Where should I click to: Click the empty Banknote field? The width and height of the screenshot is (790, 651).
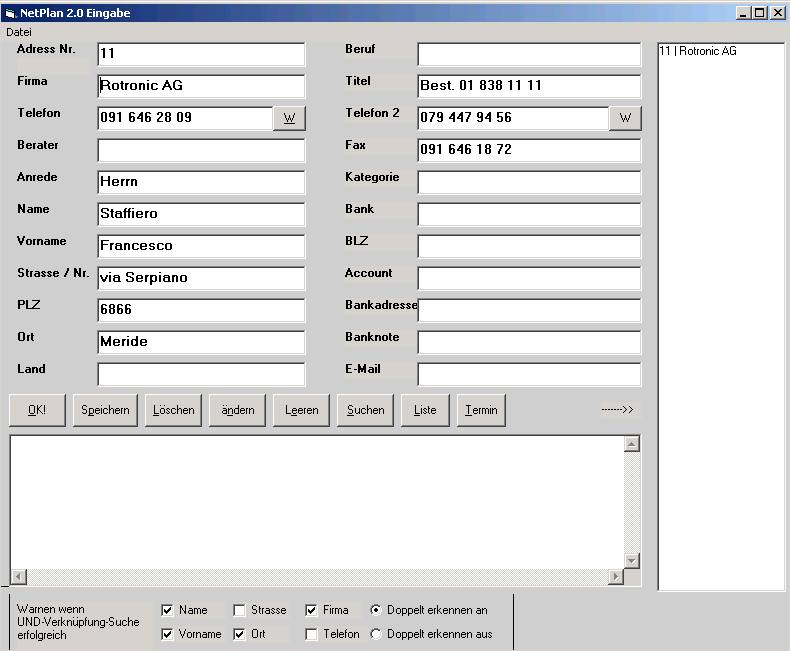(529, 342)
